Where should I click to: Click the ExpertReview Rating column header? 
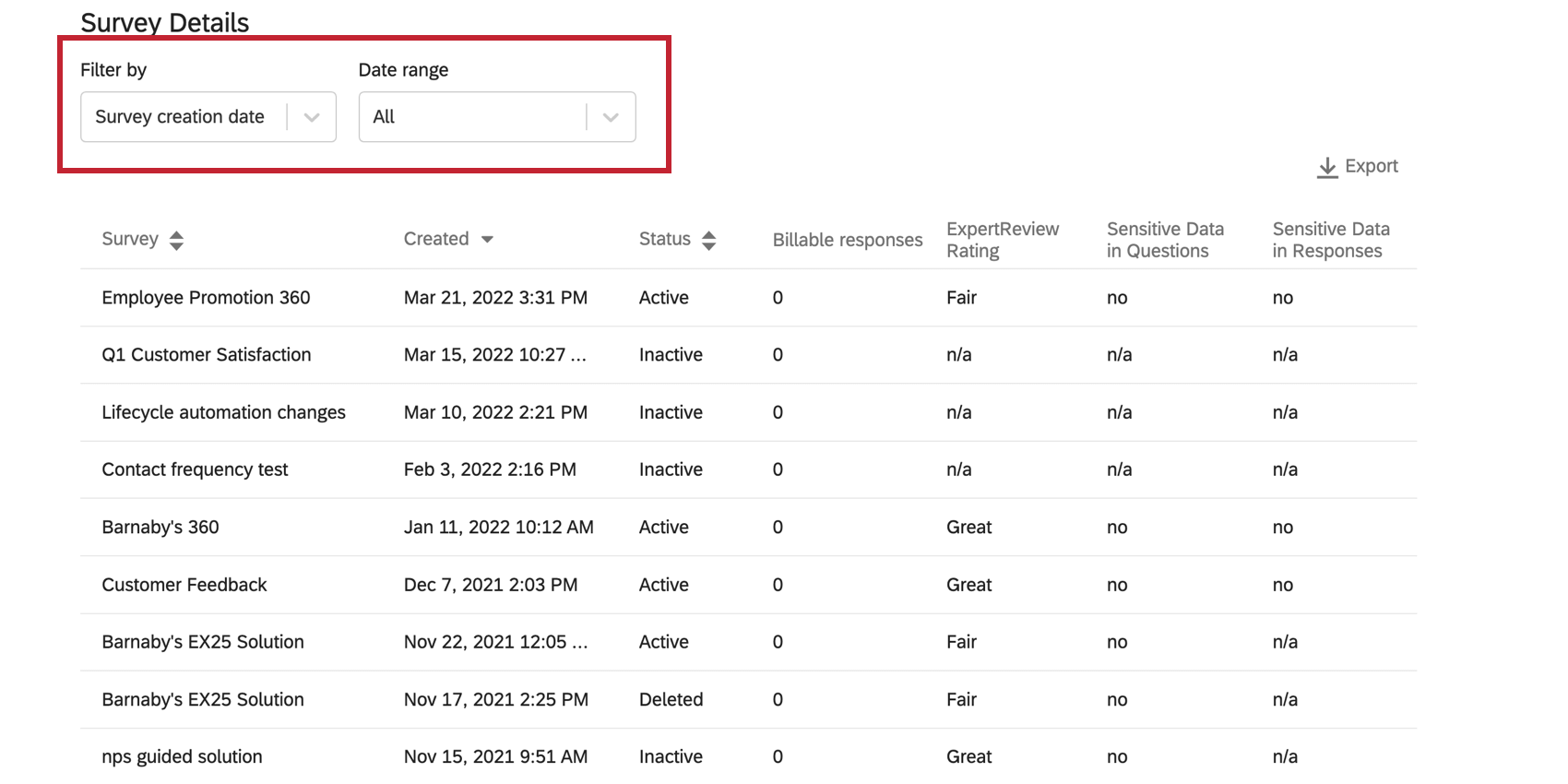[1002, 240]
